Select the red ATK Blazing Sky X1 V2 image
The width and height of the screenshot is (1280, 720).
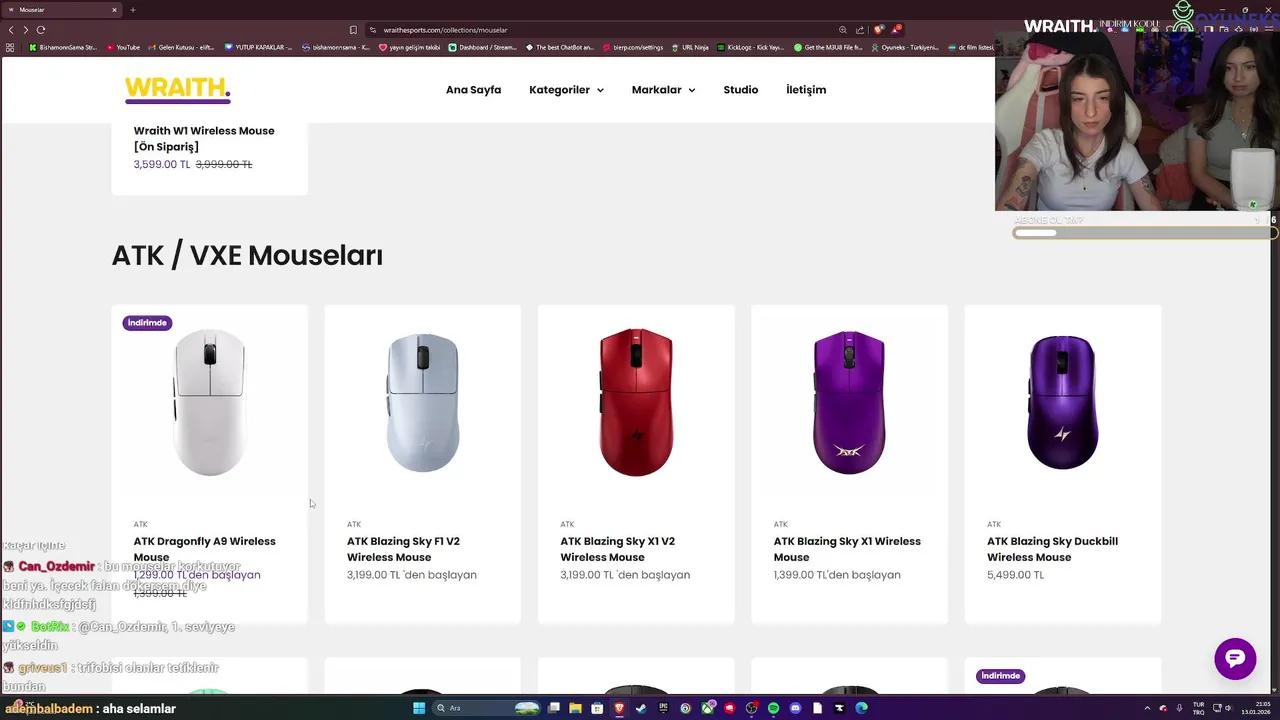[636, 402]
